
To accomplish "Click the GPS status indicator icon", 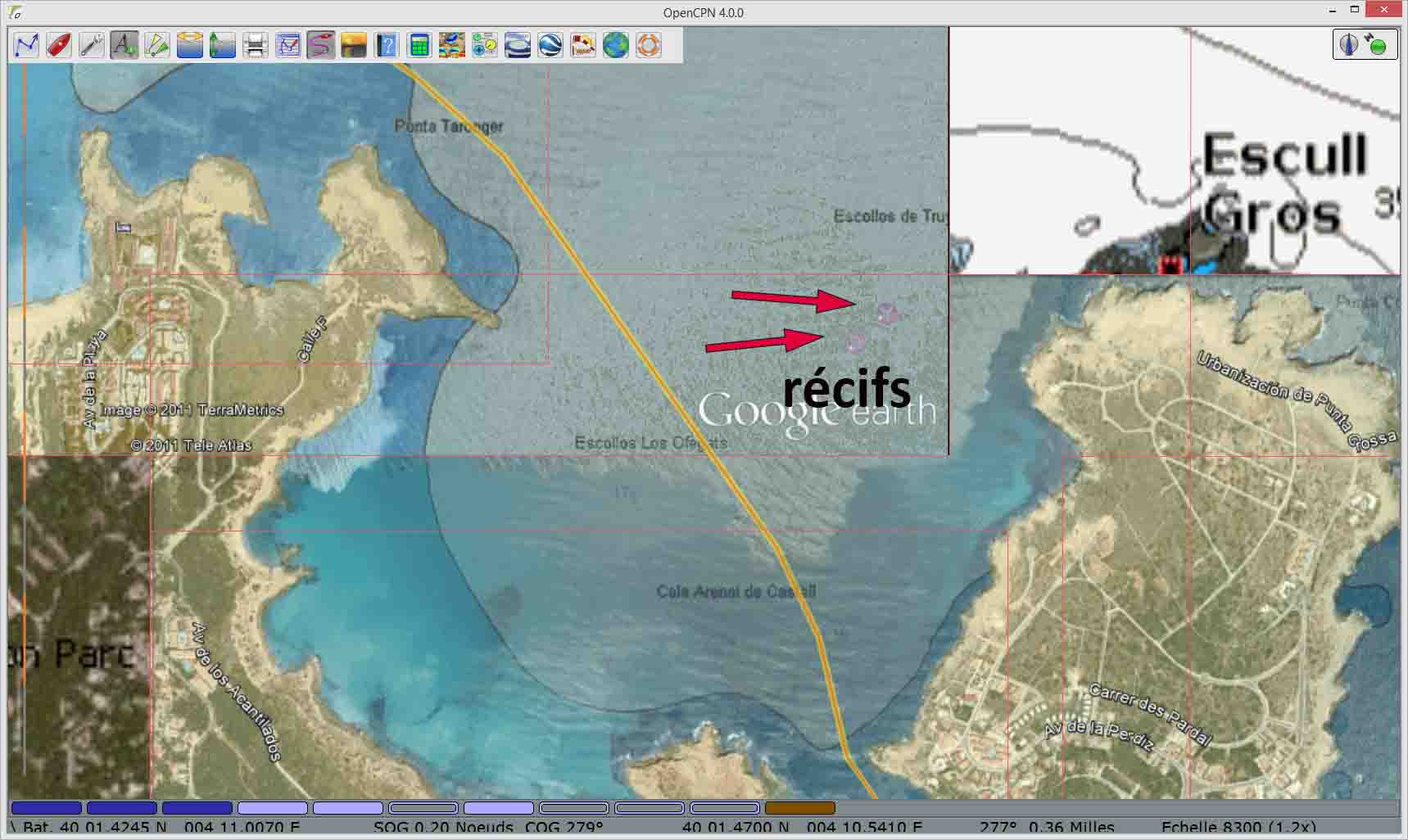I will coord(1377,44).
